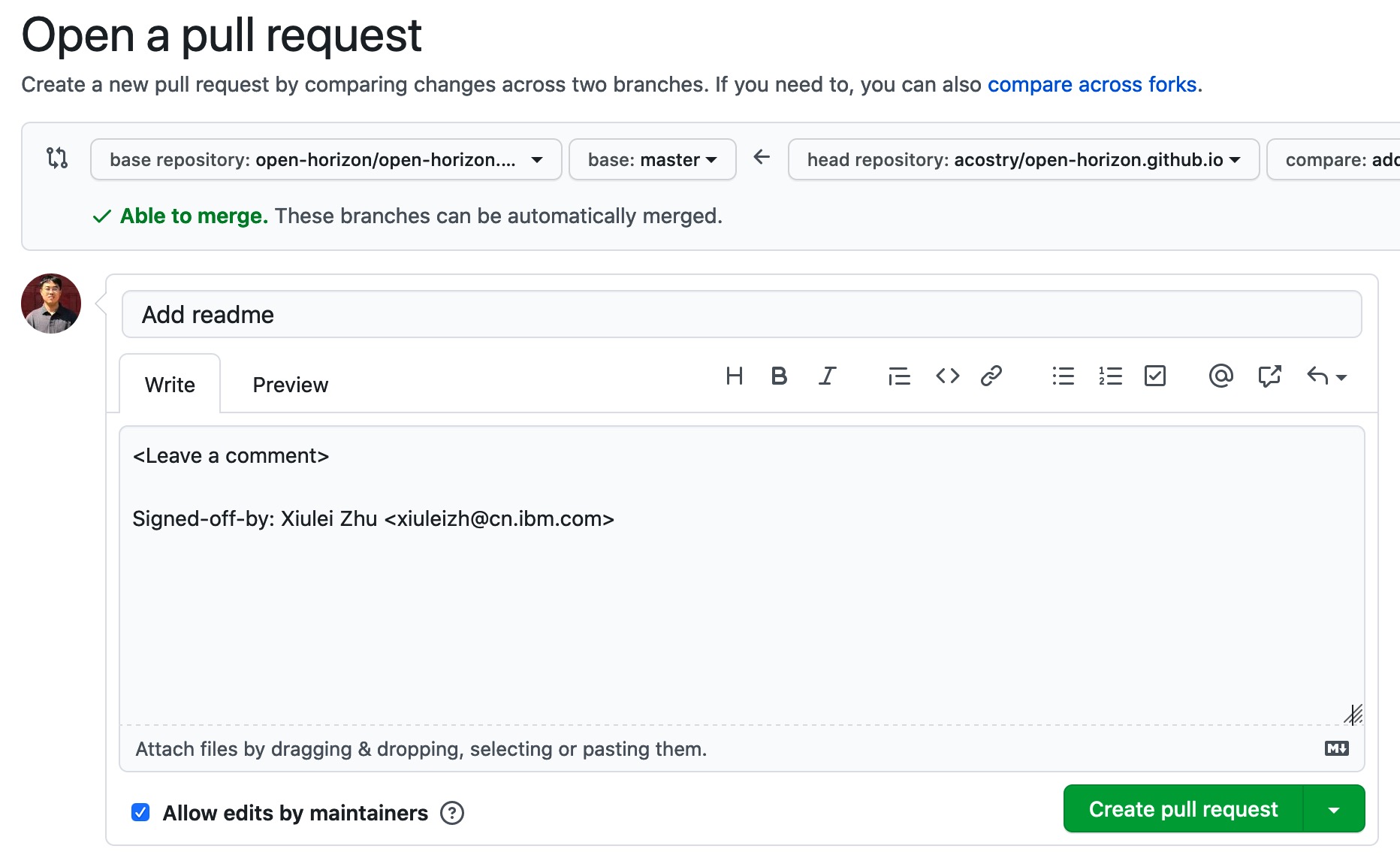This screenshot has height=858, width=1400.
Task: Switch to the Preview tab
Action: coord(291,385)
